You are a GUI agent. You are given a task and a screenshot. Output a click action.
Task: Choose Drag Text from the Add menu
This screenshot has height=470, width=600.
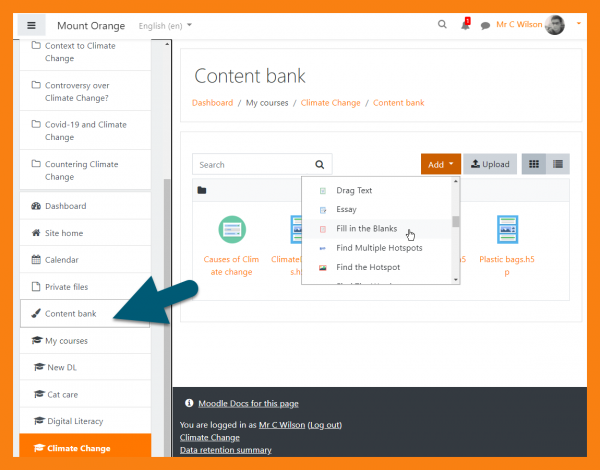[354, 190]
